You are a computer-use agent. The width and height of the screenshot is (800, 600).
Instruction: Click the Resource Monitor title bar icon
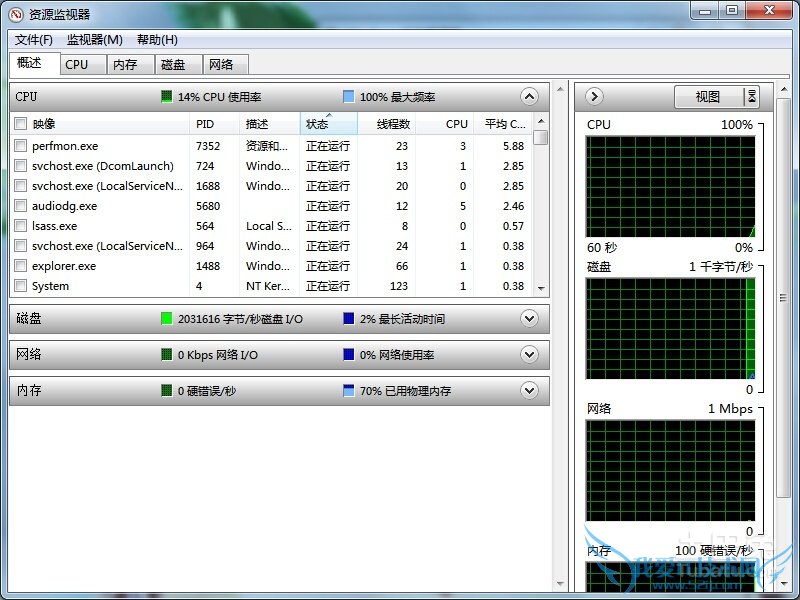[x=16, y=15]
